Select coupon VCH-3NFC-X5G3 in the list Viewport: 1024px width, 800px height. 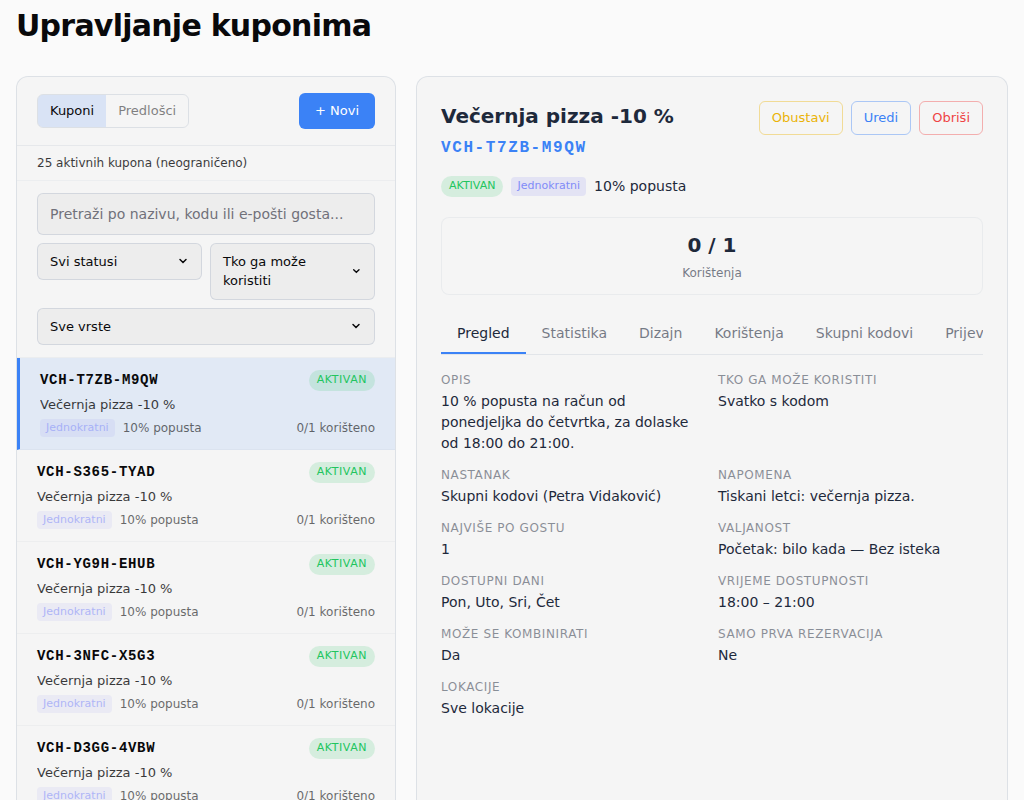[x=206, y=680]
